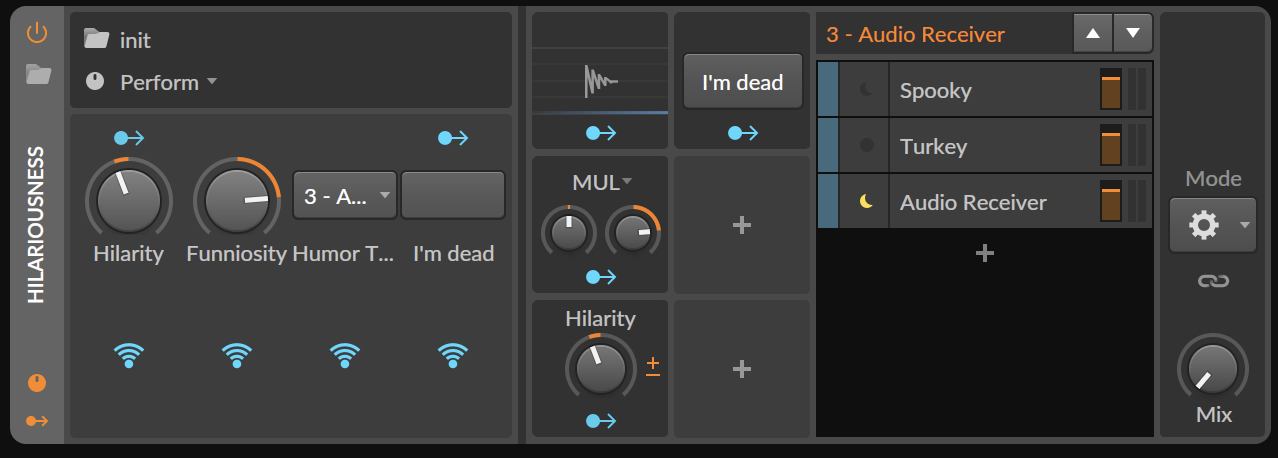Open the Perform remote page dropdown
Screen dimensions: 1278x458
pos(168,83)
